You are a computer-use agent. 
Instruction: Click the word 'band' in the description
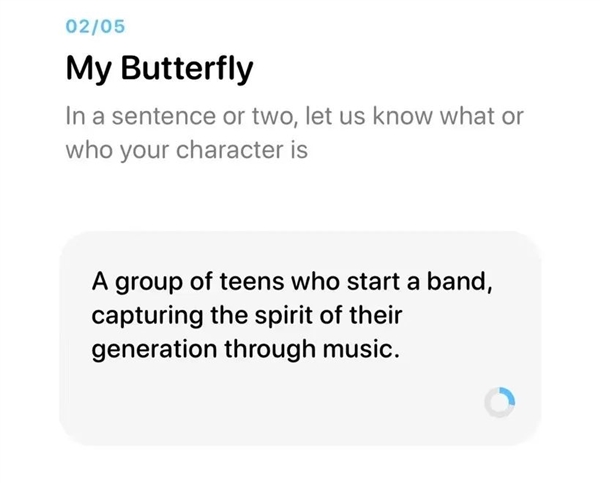click(461, 281)
